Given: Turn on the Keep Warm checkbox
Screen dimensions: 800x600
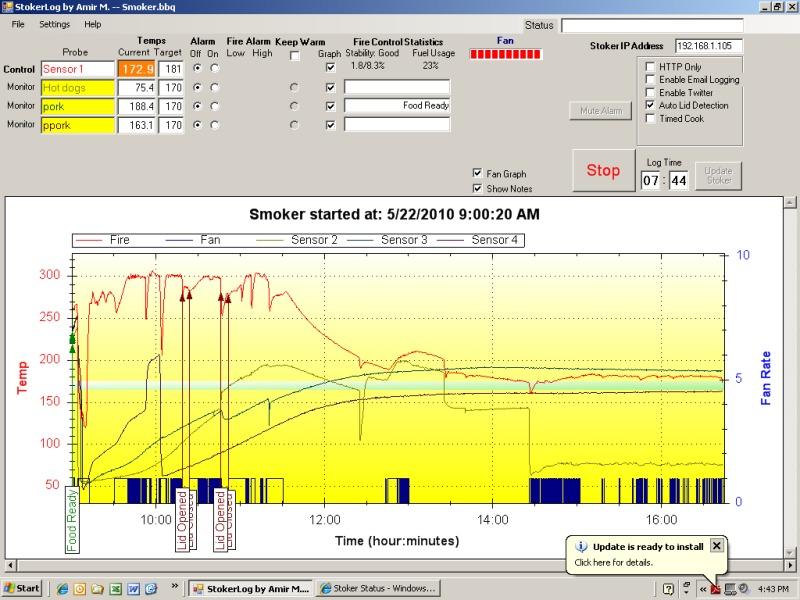Looking at the screenshot, I should coord(294,56).
